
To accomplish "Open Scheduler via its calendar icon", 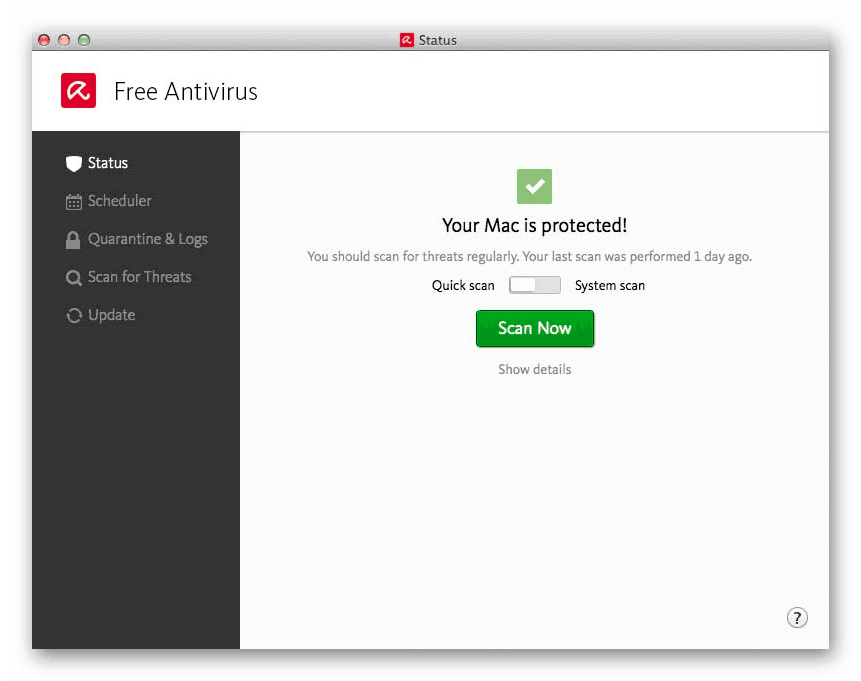I will tap(74, 201).
